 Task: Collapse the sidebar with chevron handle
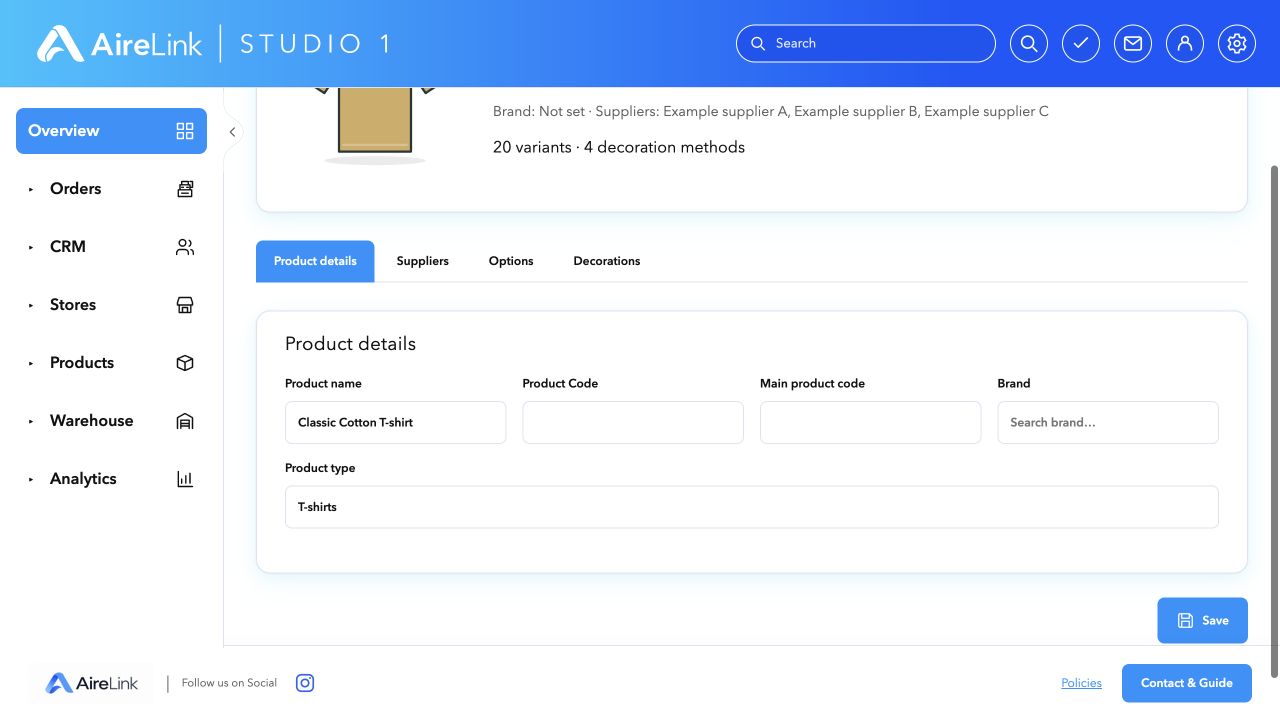click(232, 132)
